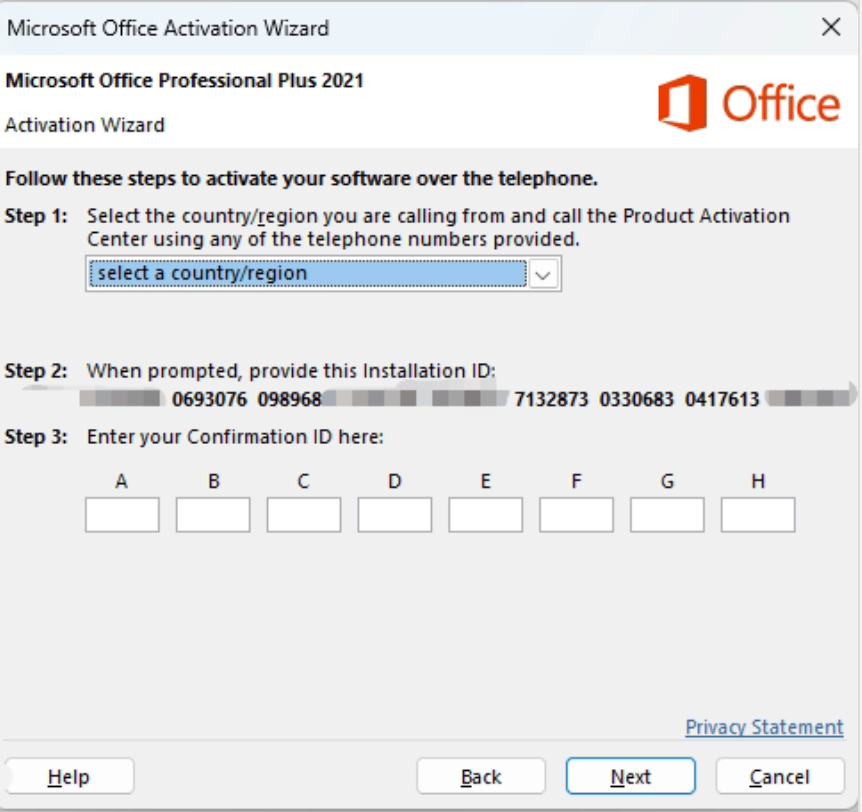This screenshot has height=812, width=862.
Task: Click Confirmation ID box G
Action: coord(669,515)
